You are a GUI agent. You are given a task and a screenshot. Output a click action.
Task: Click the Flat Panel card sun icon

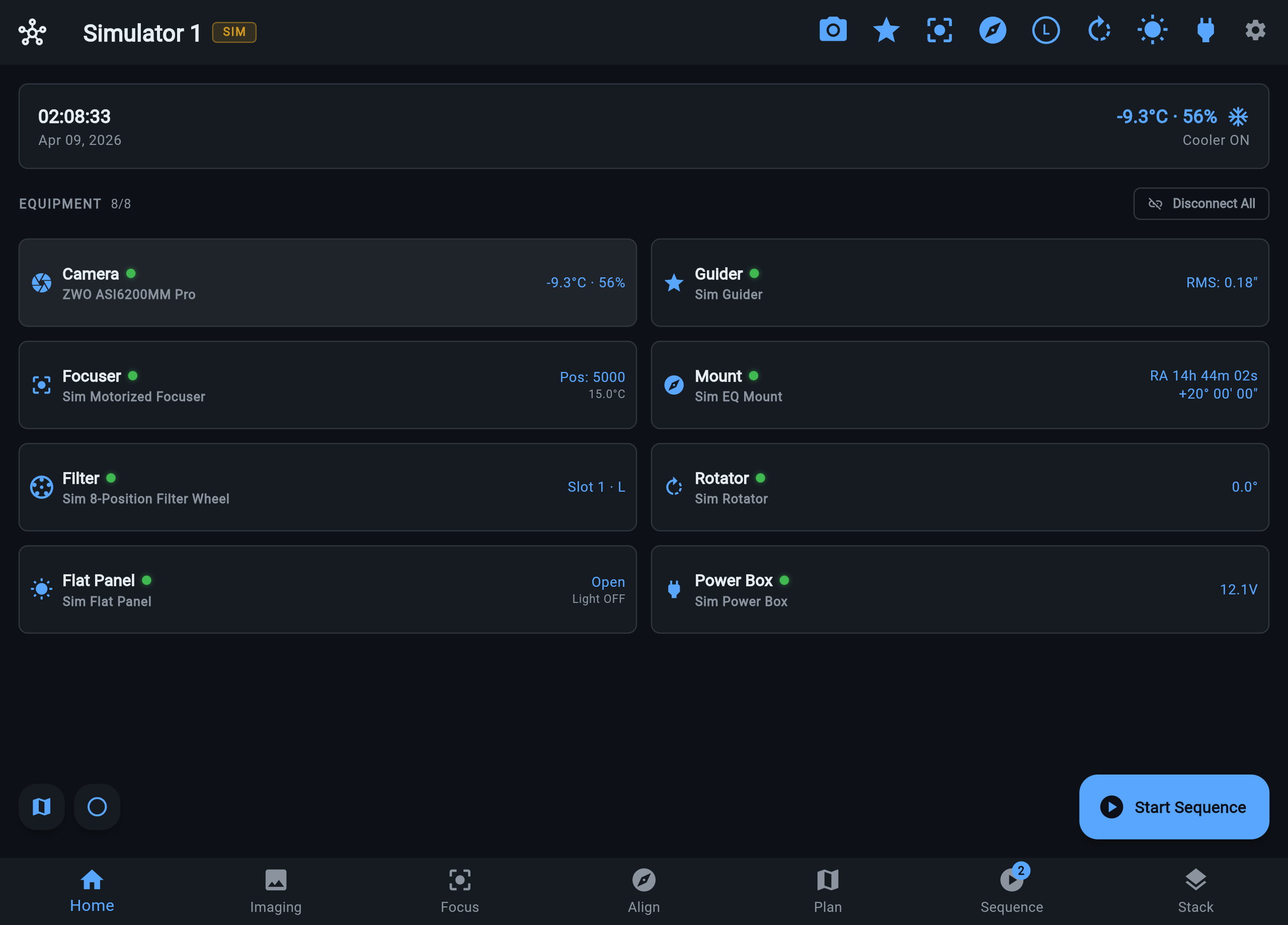[41, 589]
